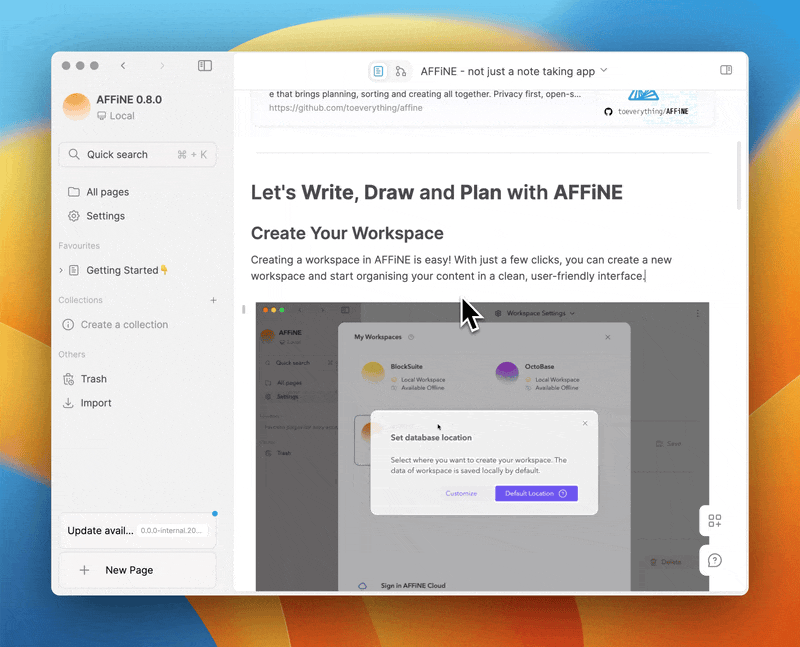
Task: Expand the Getting Started page tree
Action: point(61,270)
